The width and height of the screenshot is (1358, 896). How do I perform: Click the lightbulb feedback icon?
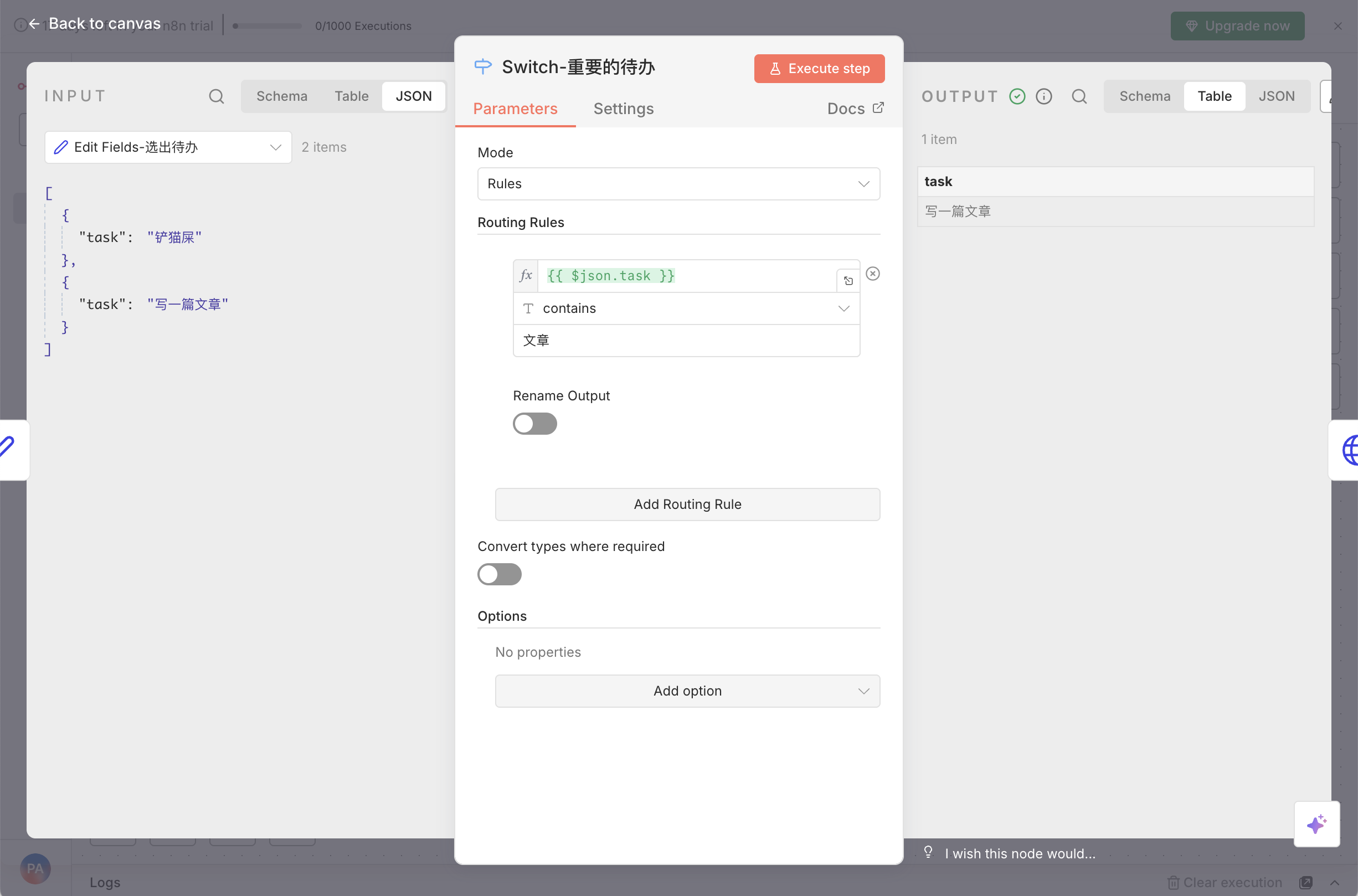pos(928,853)
